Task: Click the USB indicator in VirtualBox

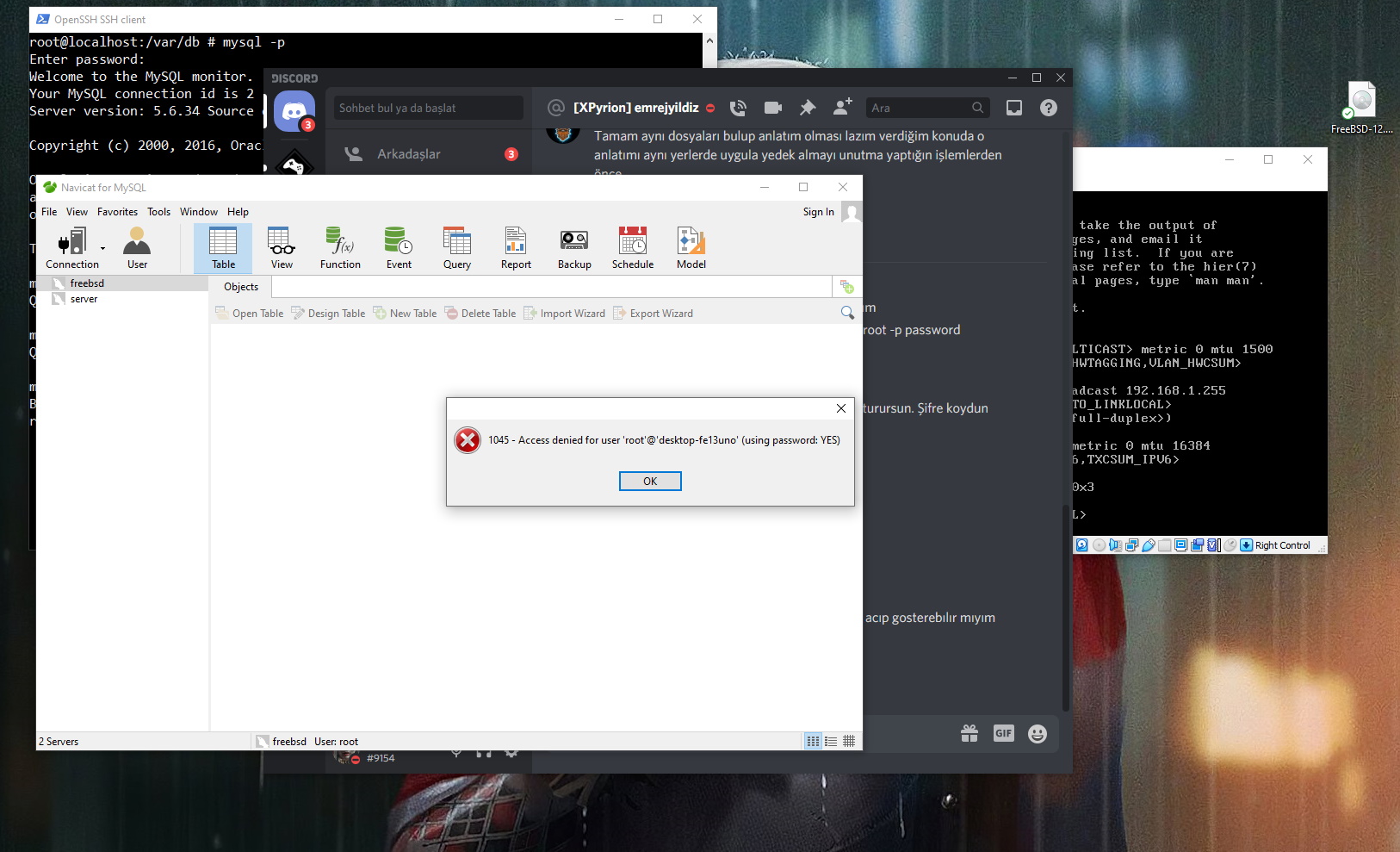Action: [1149, 545]
